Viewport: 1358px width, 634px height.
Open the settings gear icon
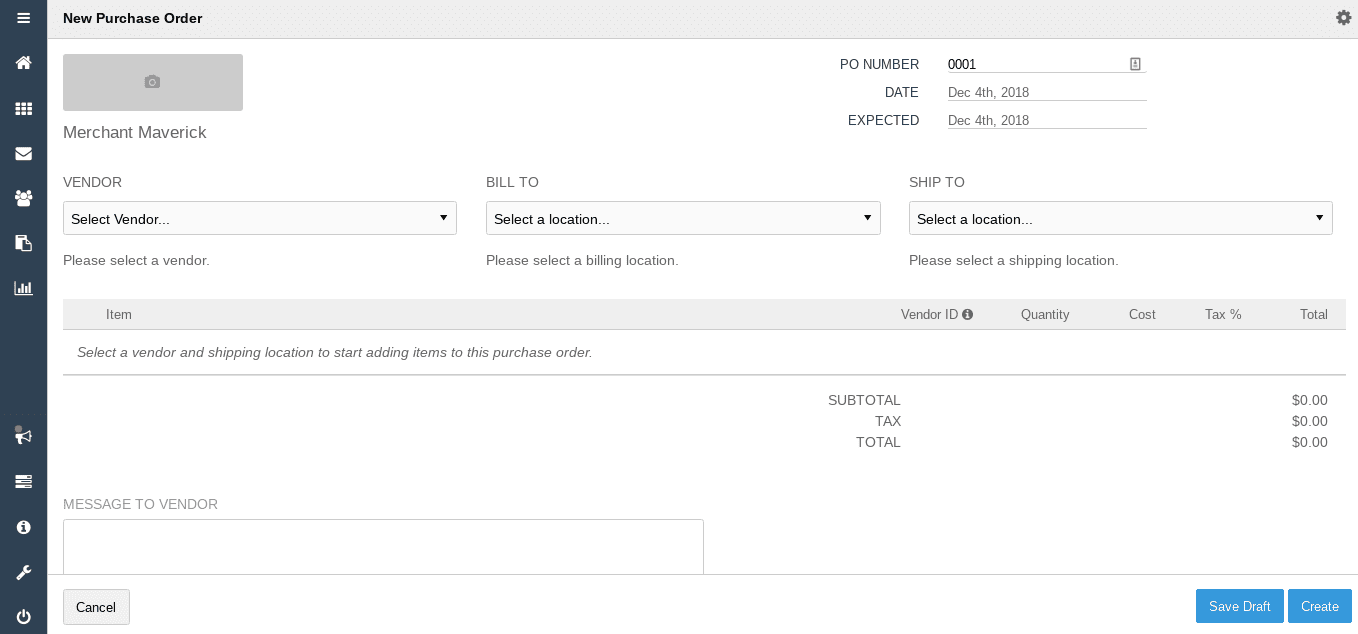(1343, 18)
